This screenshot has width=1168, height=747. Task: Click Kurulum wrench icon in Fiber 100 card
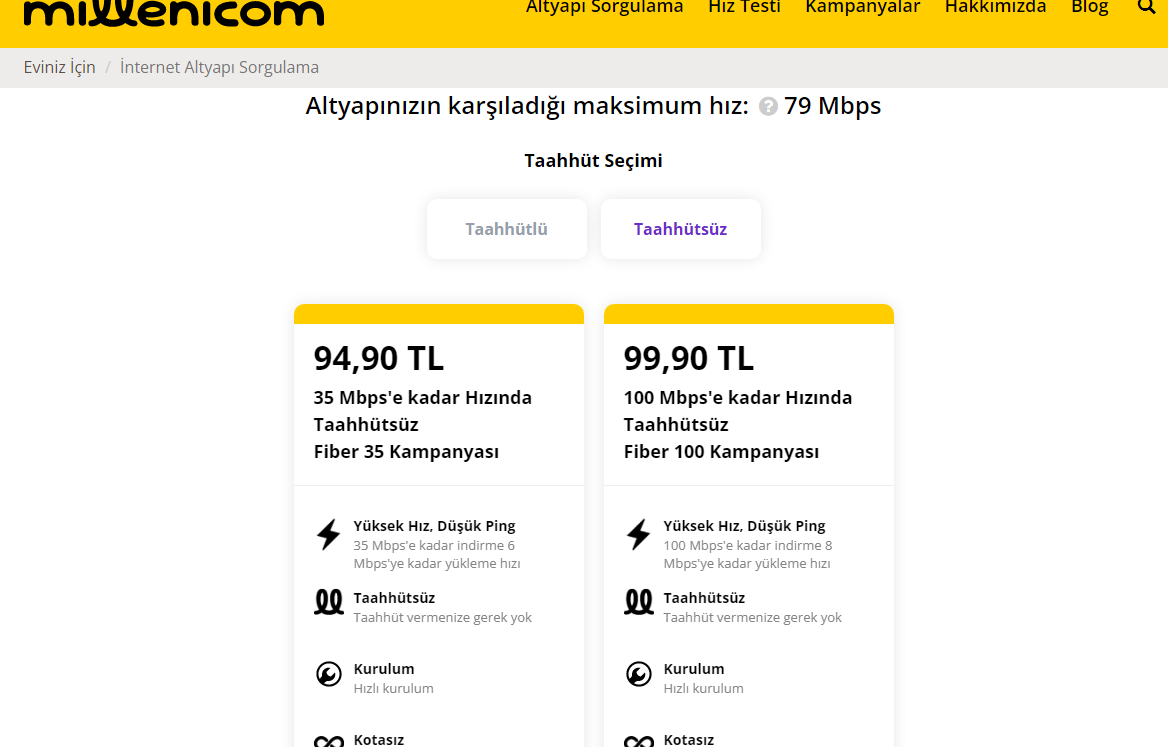click(639, 675)
